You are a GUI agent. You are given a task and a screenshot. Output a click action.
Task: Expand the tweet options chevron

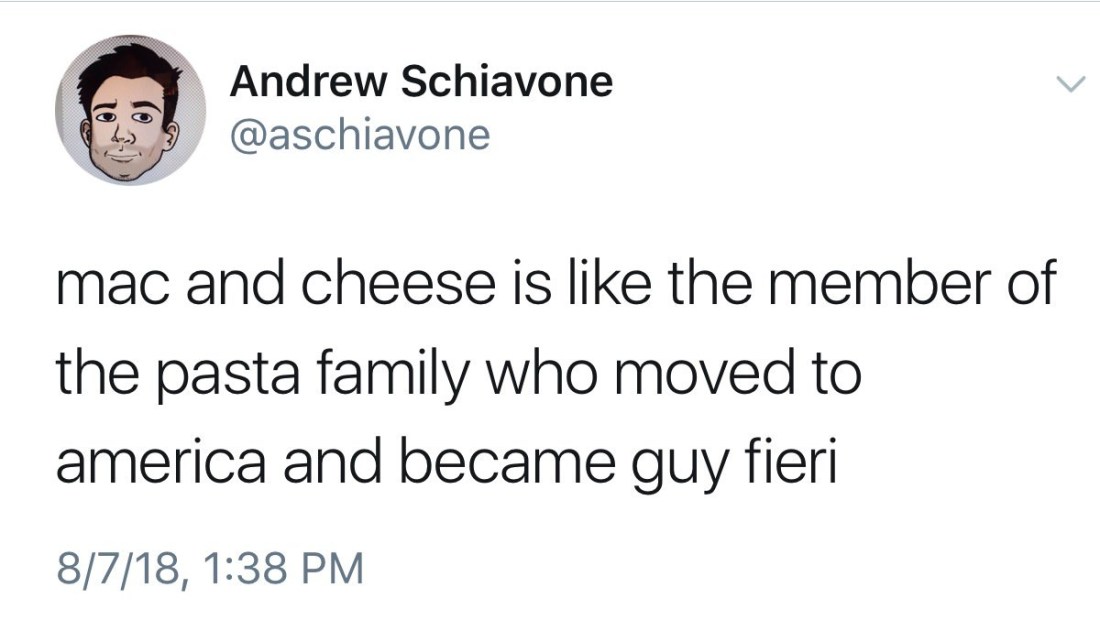[1069, 87]
